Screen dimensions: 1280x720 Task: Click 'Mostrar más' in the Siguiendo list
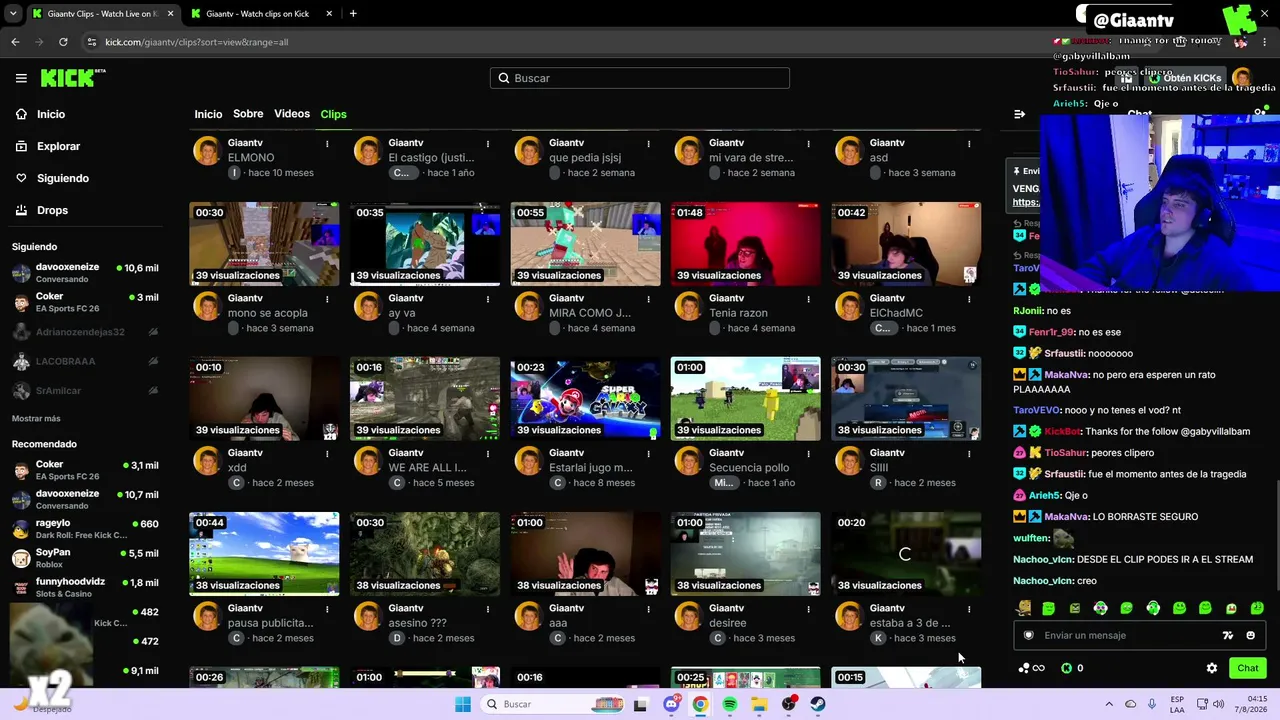pos(36,418)
